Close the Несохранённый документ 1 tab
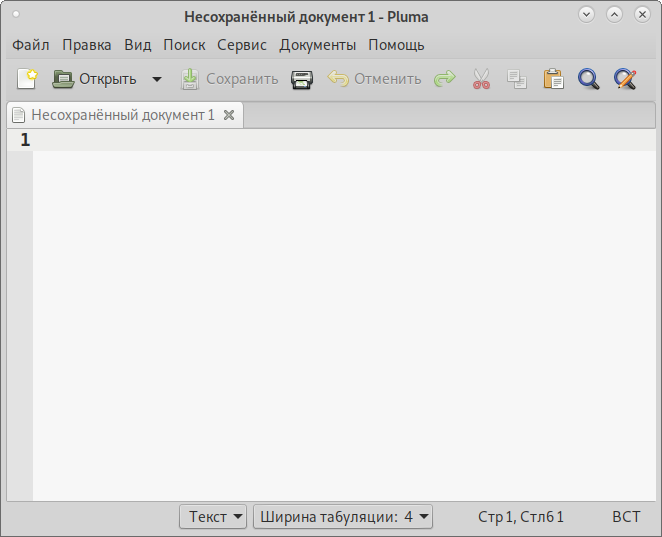Viewport: 662px width, 537px height. click(x=229, y=115)
